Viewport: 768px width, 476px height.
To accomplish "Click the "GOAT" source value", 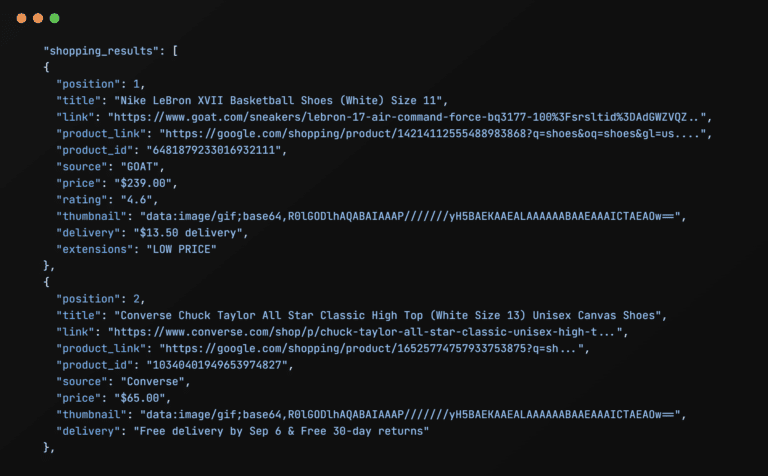I will [140, 167].
